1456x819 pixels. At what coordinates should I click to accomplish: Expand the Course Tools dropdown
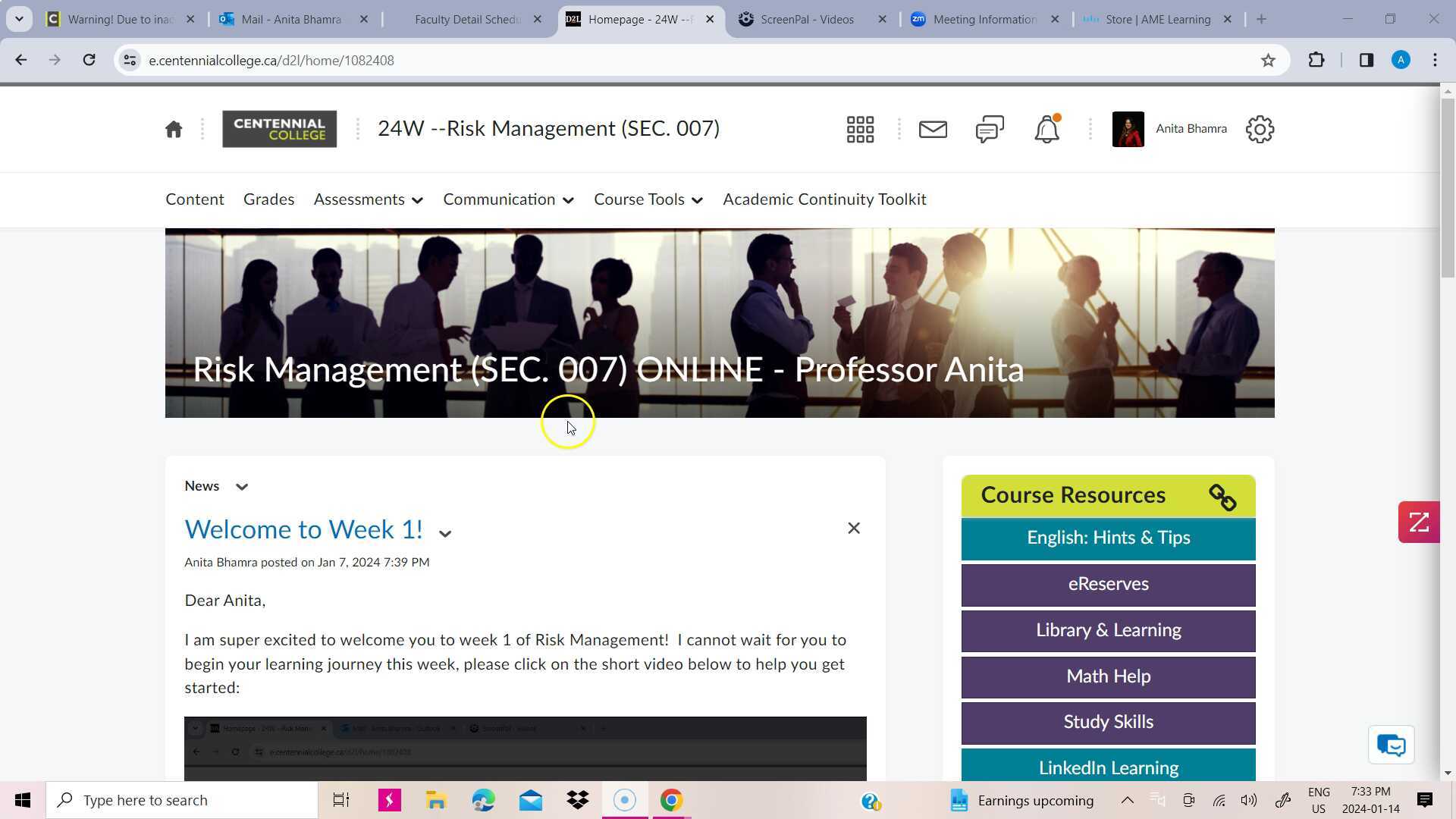click(x=647, y=199)
